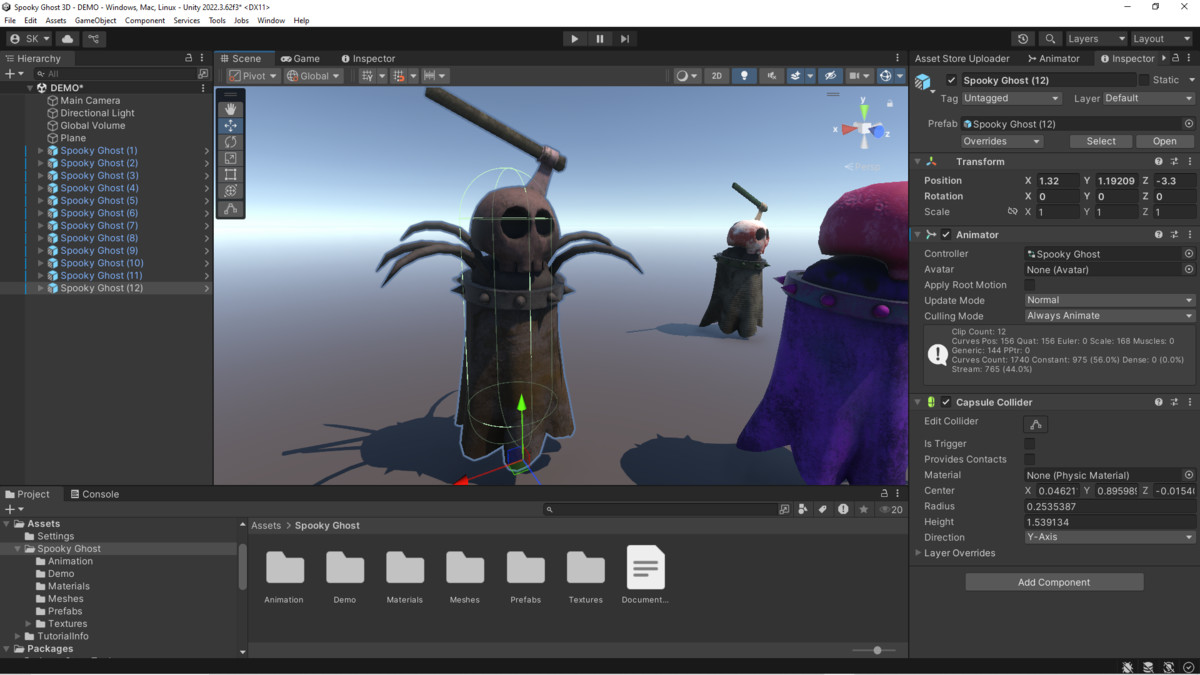Image resolution: width=1200 pixels, height=675 pixels.
Task: Click the Animator component presets icon
Action: [1174, 235]
